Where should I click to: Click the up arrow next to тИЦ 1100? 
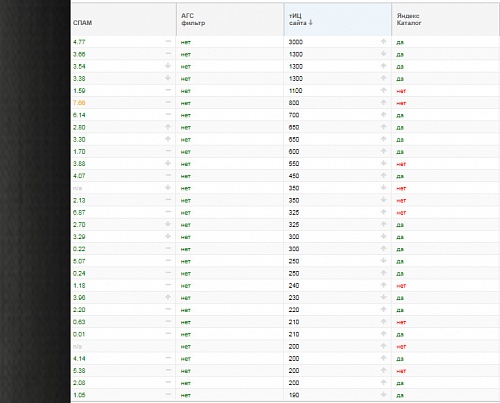[383, 90]
